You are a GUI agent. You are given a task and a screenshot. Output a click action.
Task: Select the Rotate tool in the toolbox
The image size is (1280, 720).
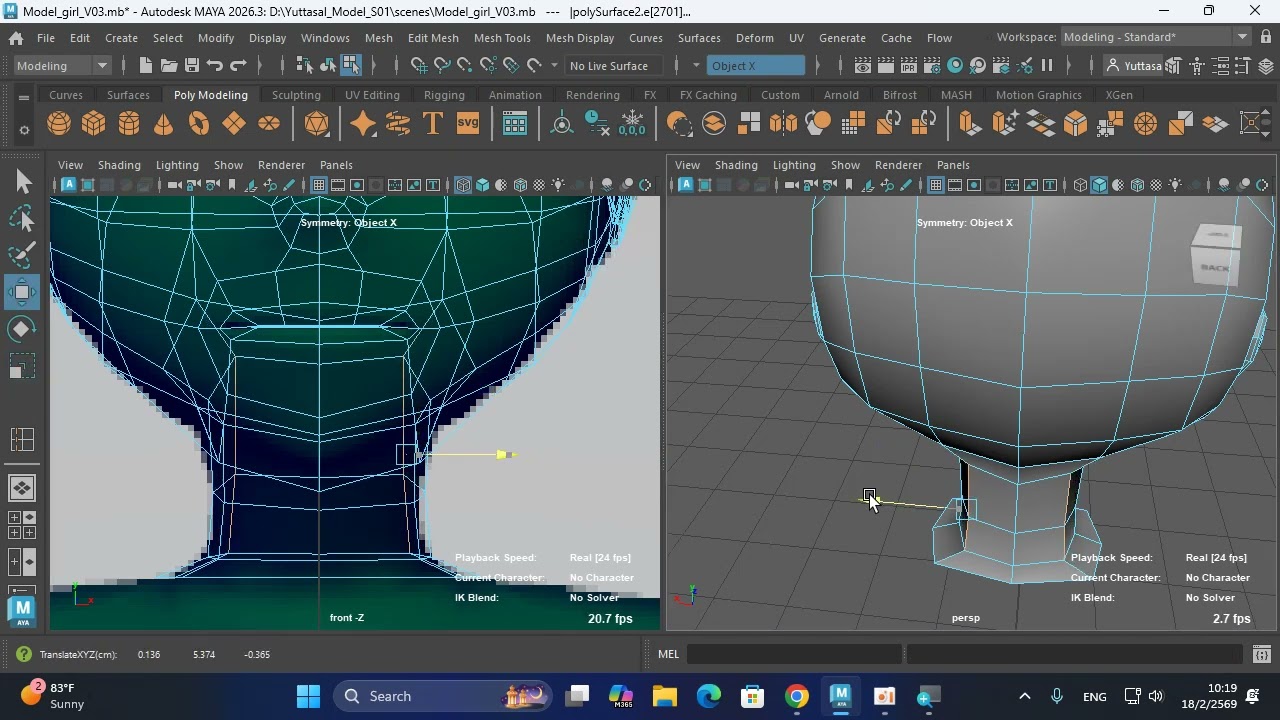(22, 329)
